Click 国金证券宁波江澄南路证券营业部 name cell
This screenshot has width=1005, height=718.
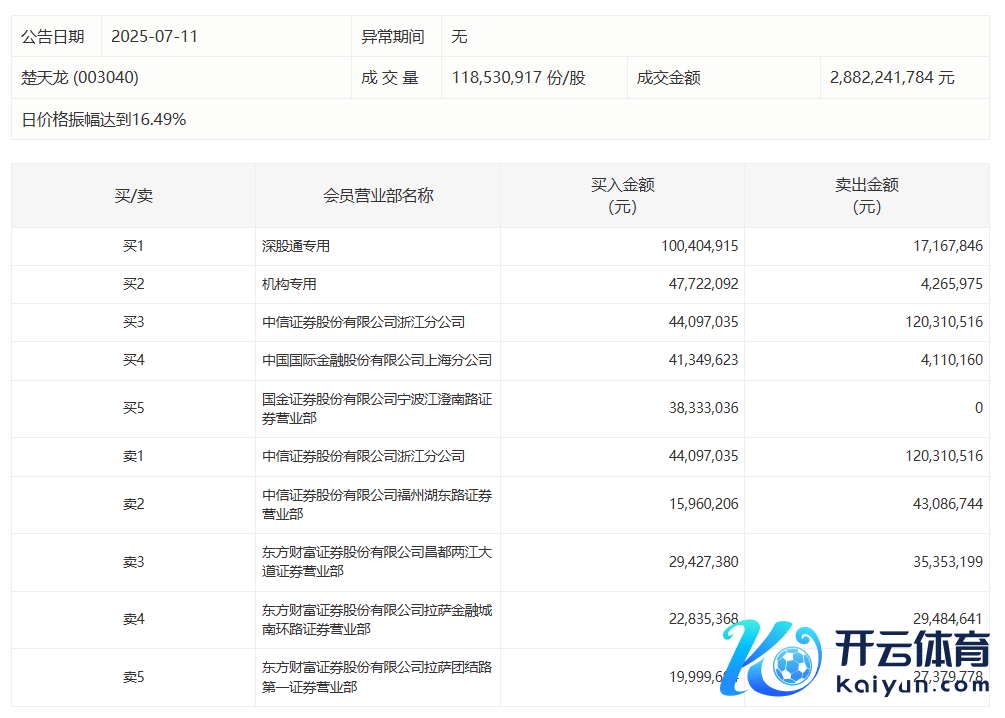coord(377,408)
